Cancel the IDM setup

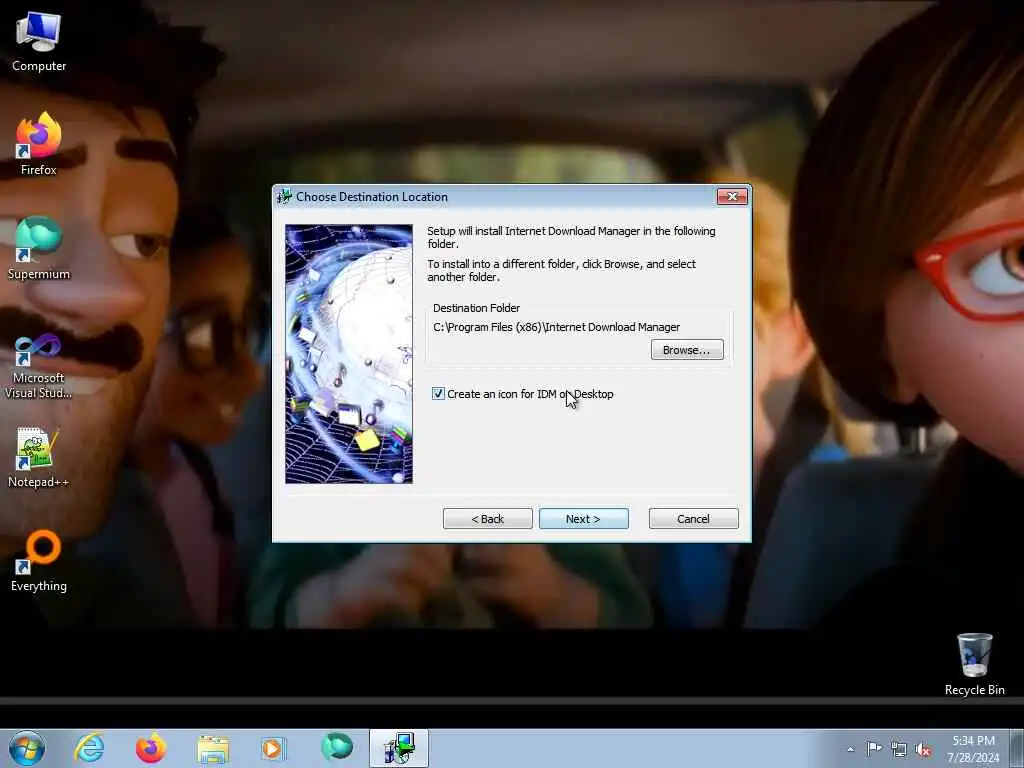(694, 519)
